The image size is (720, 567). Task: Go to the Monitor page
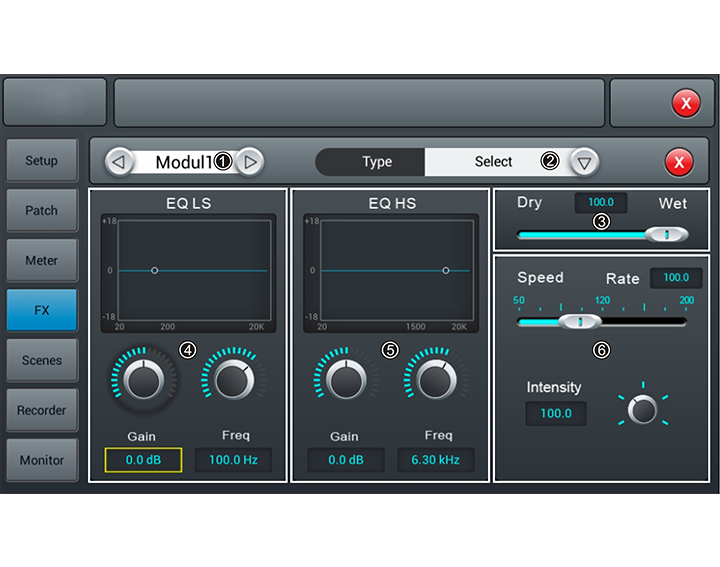pyautogui.click(x=42, y=461)
